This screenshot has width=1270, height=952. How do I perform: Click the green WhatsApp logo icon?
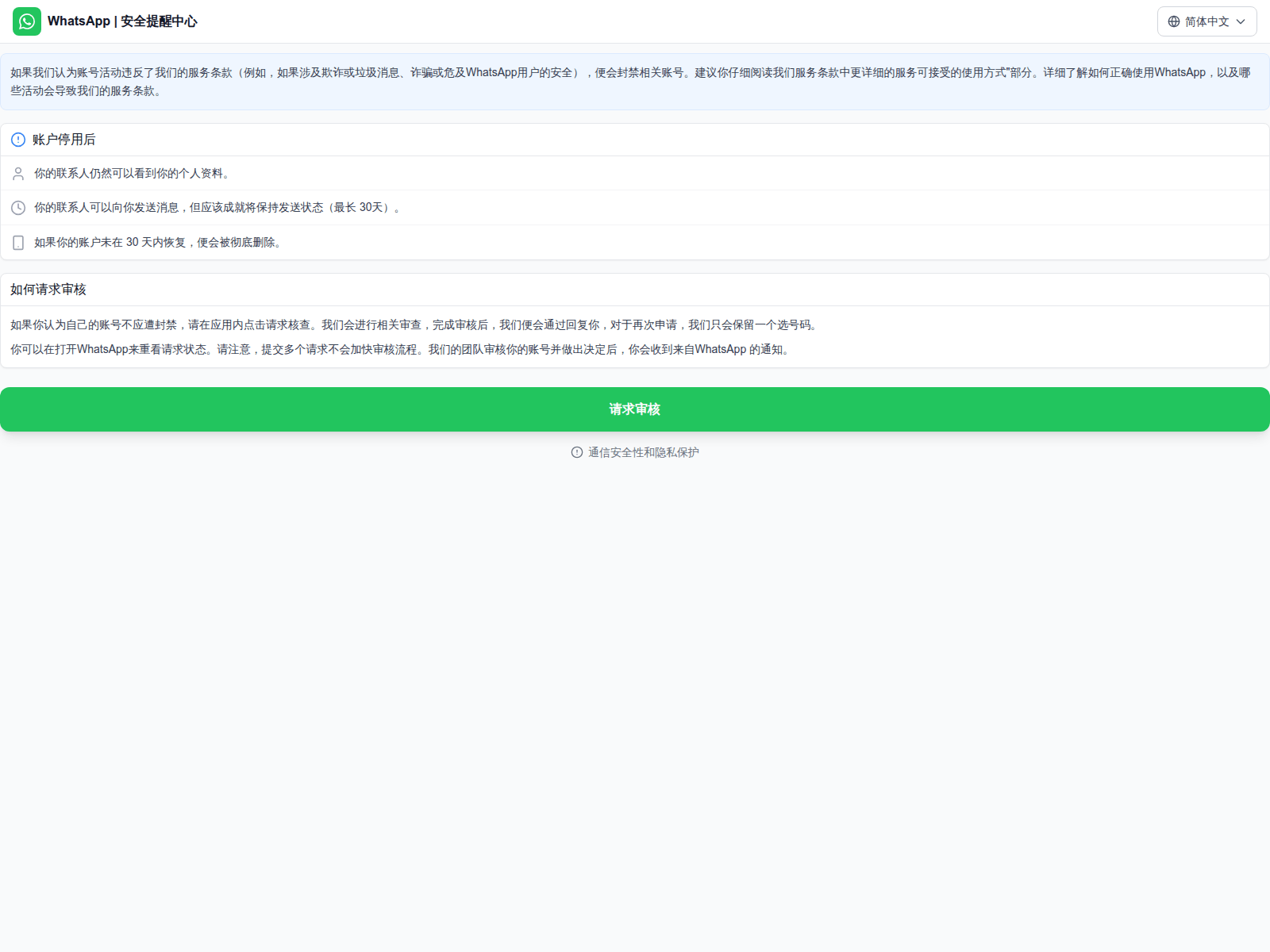[27, 21]
